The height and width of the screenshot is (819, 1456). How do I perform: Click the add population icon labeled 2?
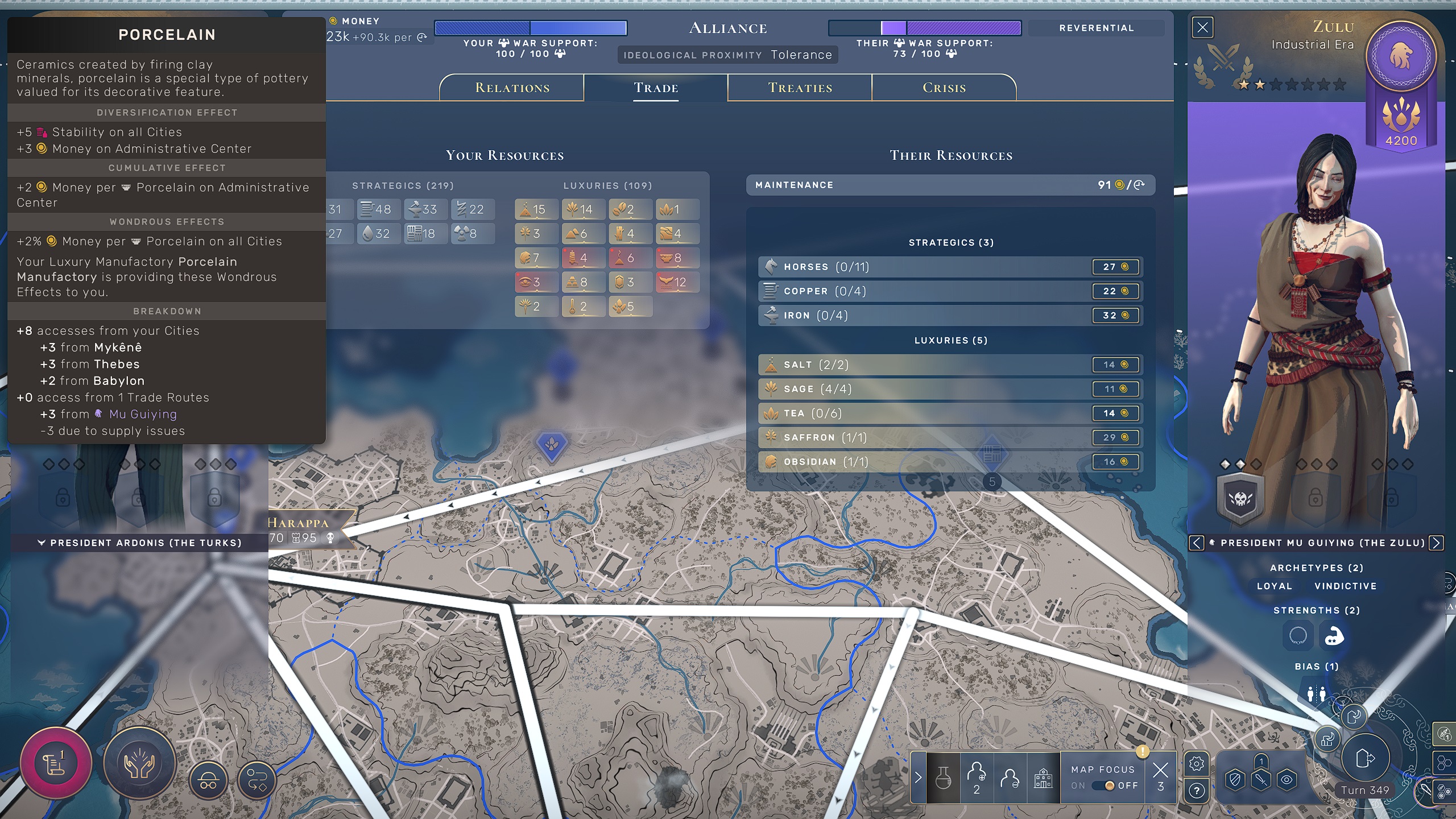pyautogui.click(x=977, y=777)
